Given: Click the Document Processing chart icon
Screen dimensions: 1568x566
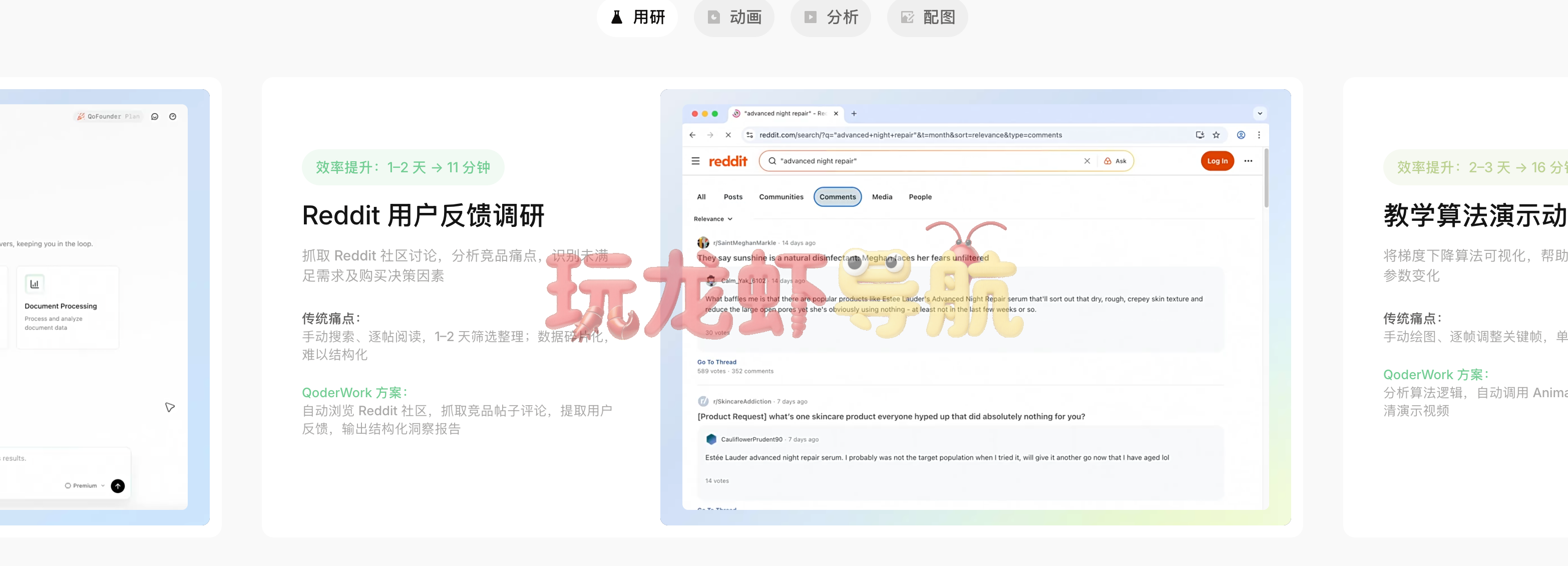Looking at the screenshot, I should pyautogui.click(x=35, y=284).
